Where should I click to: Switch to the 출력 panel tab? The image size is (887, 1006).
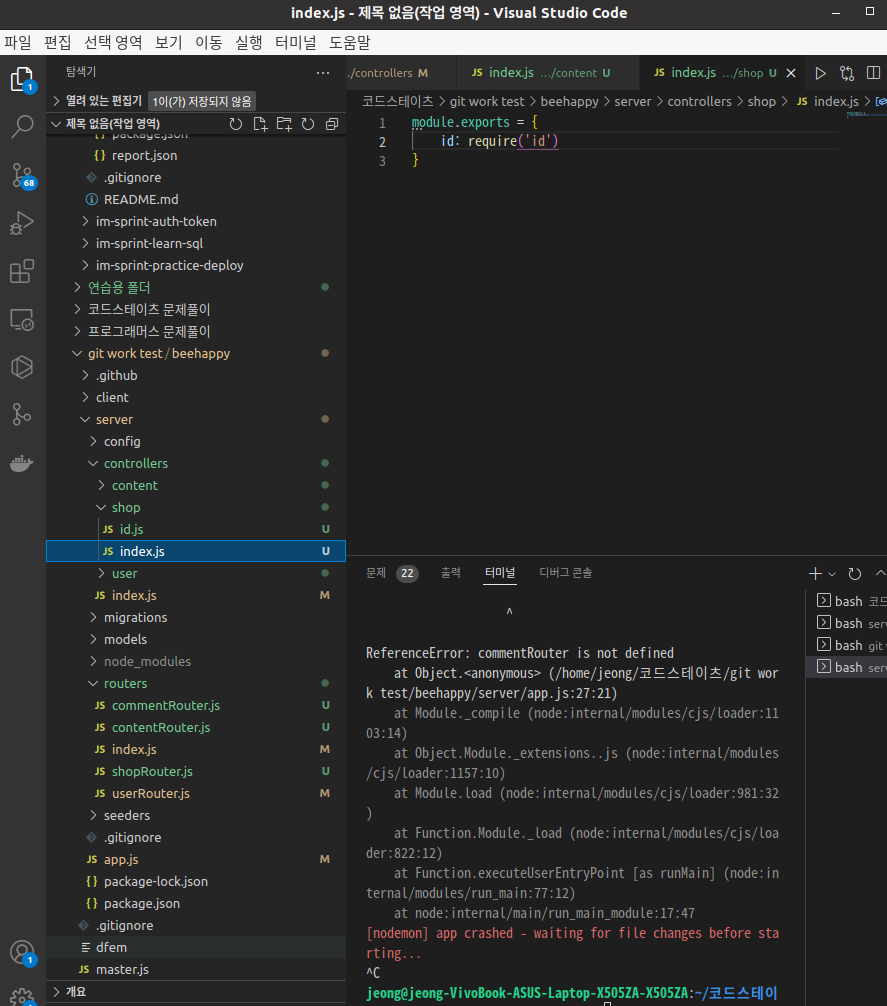450,572
